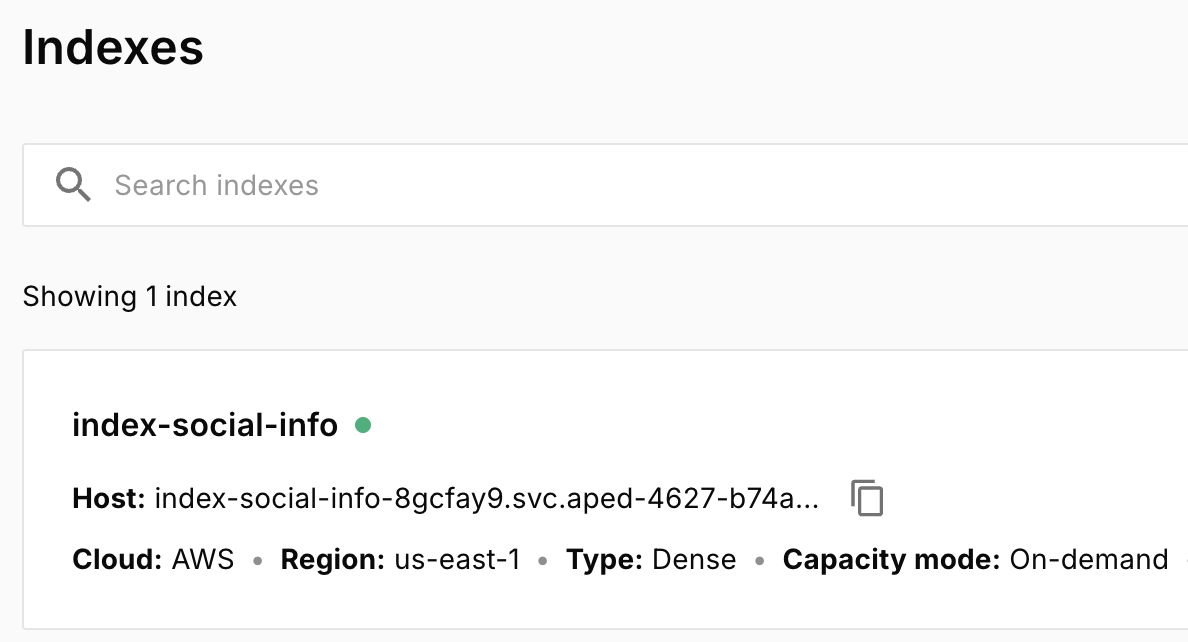Click the search icon inside the Indexes search field

pos(73,185)
